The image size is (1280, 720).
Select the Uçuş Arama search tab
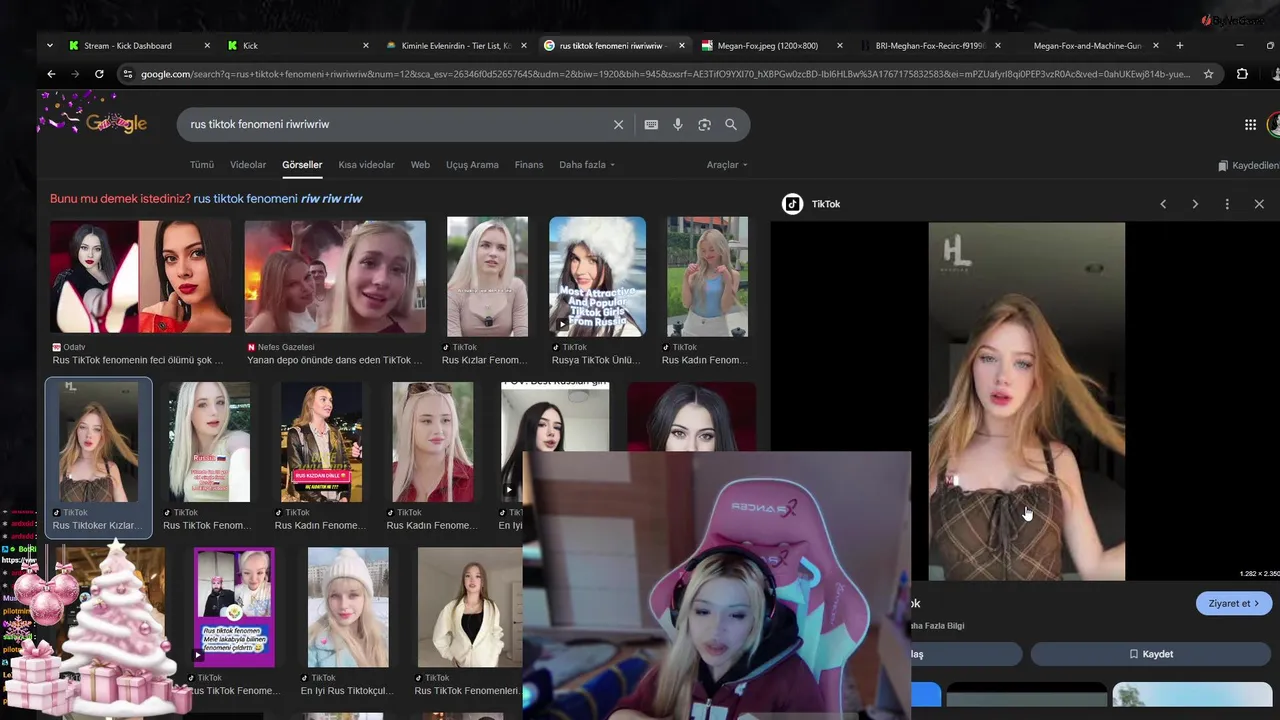point(472,165)
